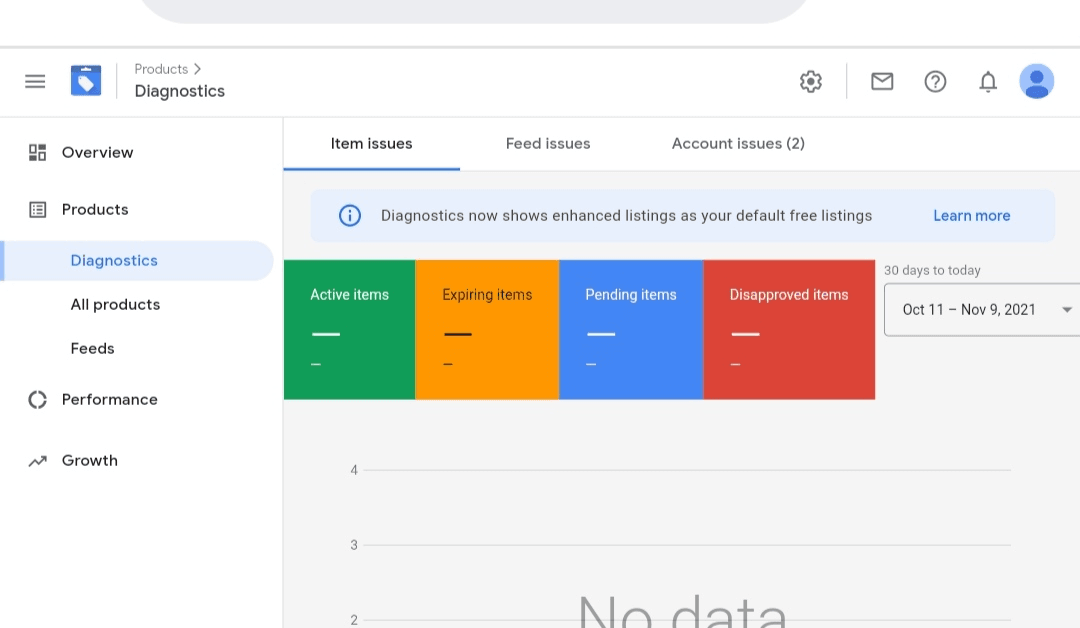View the Account issues (2) tab
This screenshot has height=628, width=1080.
point(738,143)
